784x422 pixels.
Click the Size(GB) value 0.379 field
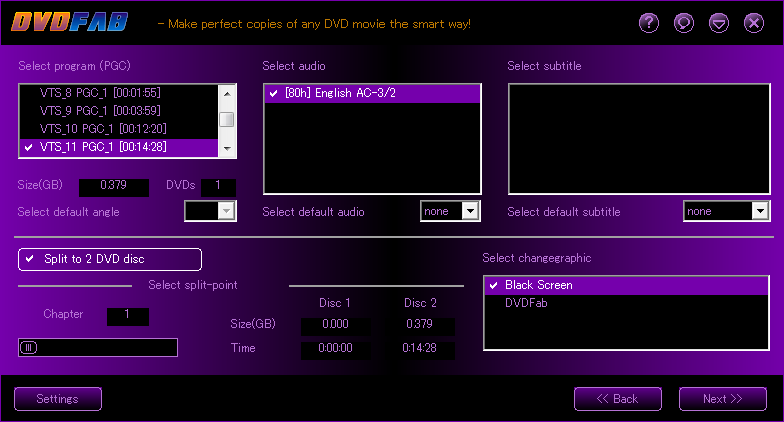114,186
